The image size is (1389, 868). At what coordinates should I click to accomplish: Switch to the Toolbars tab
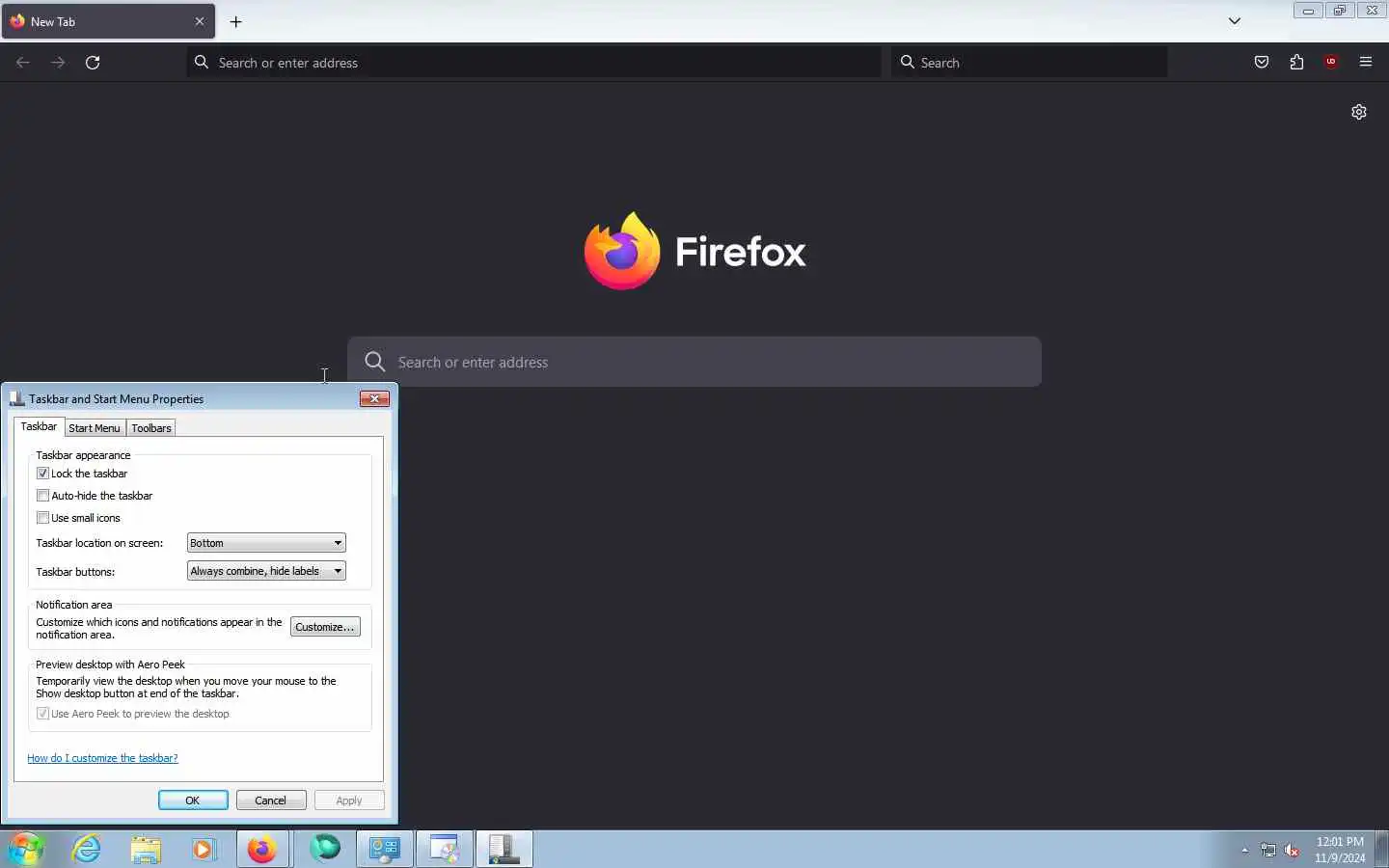click(x=151, y=428)
